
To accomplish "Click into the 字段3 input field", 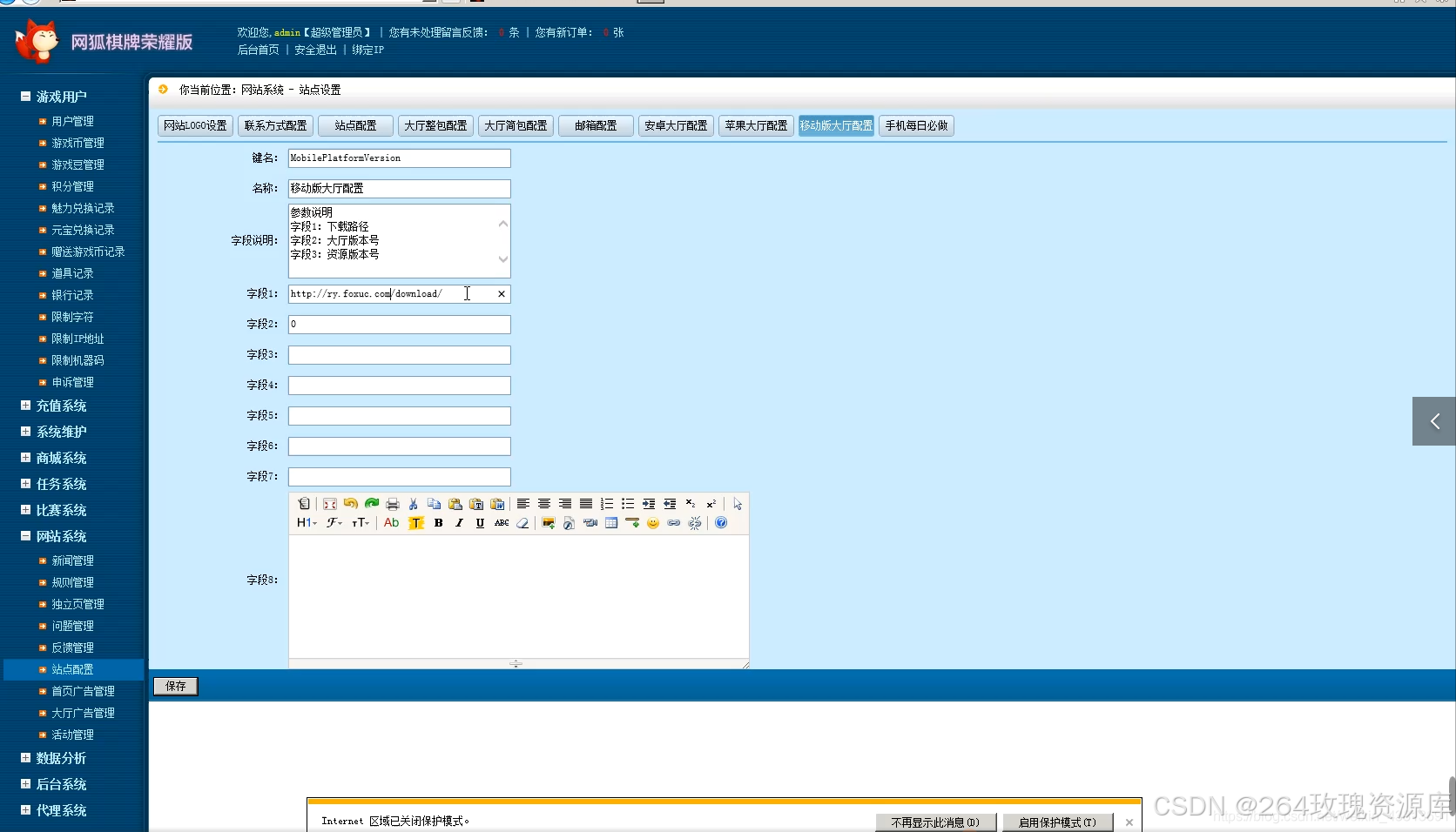I will [x=399, y=355].
